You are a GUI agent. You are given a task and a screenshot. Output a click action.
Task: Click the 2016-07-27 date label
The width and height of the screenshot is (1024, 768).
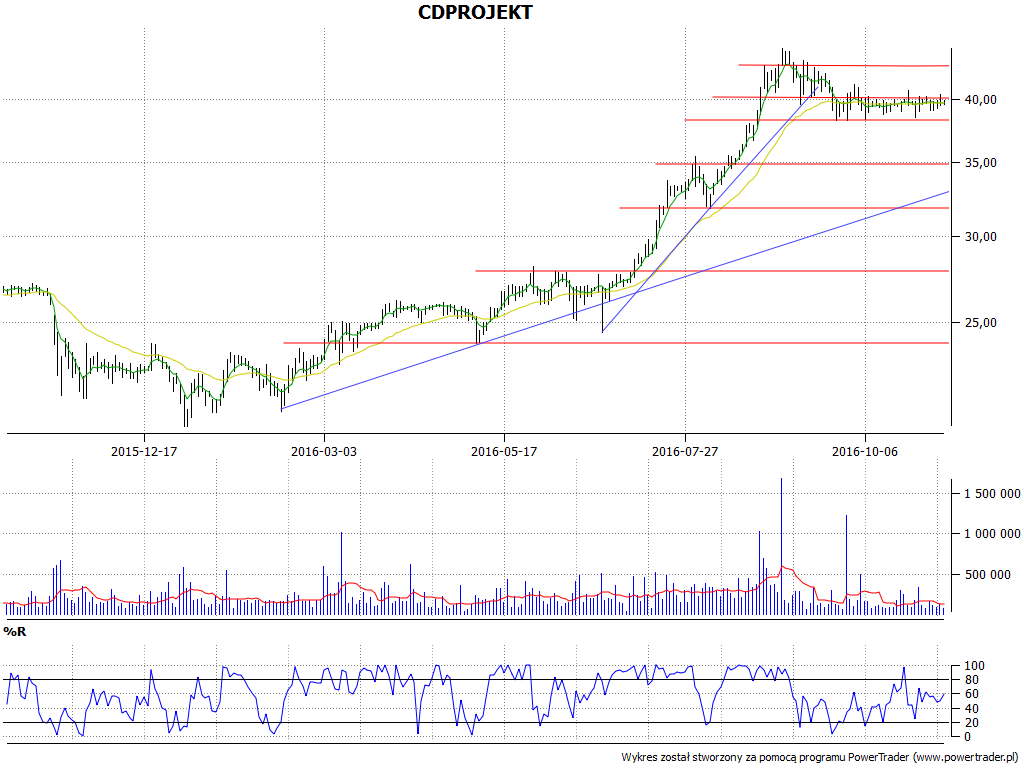pos(685,451)
